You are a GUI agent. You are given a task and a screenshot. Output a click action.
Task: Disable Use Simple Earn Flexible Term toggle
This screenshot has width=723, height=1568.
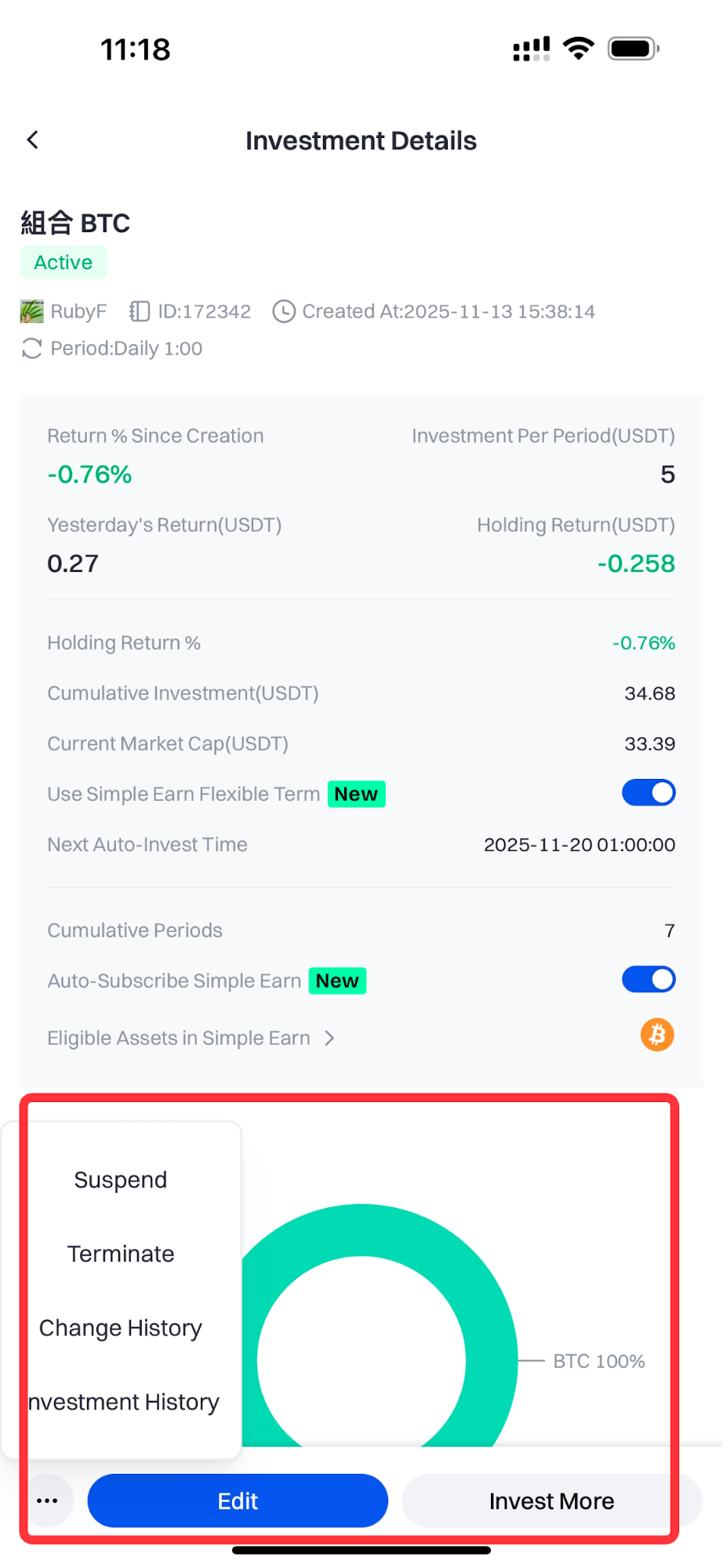649,793
